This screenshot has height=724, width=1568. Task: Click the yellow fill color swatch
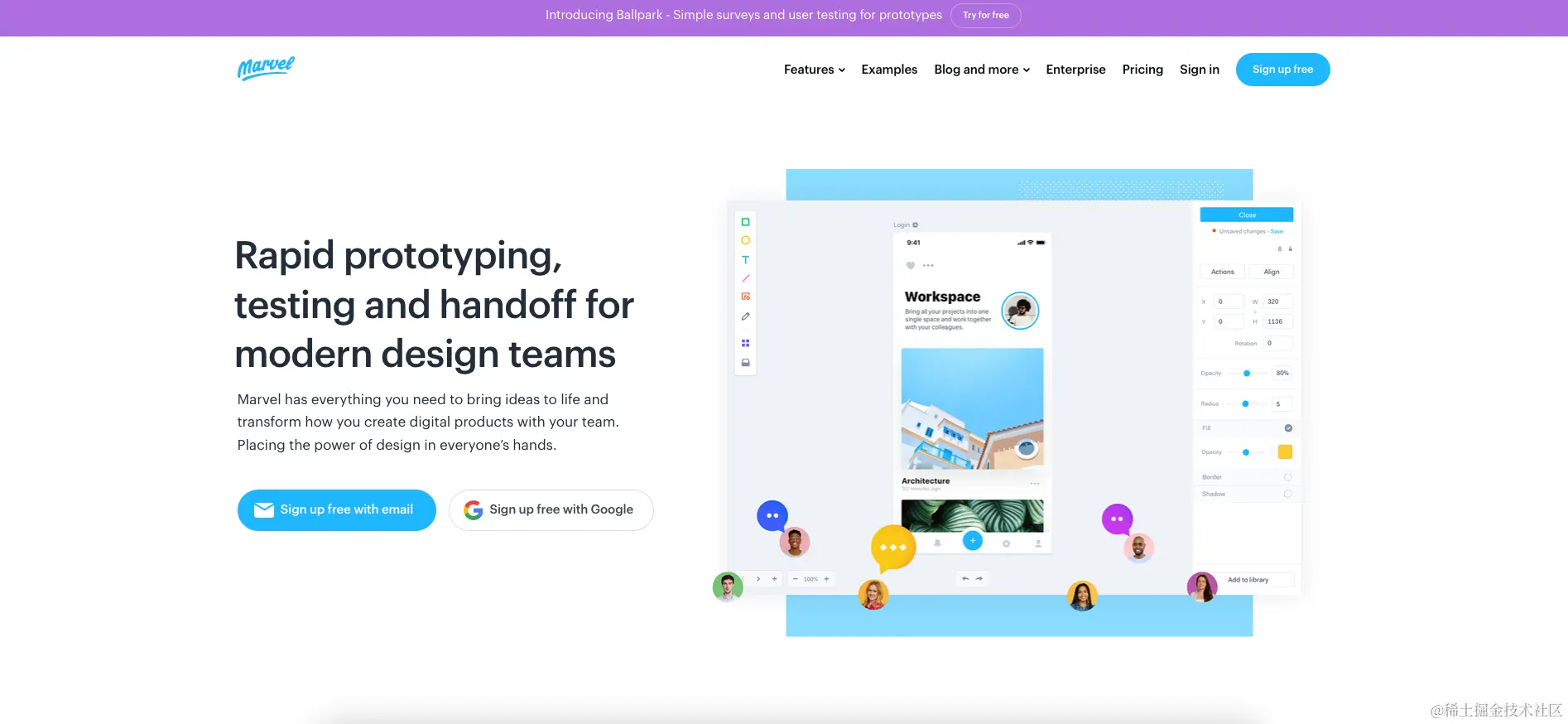tap(1285, 451)
